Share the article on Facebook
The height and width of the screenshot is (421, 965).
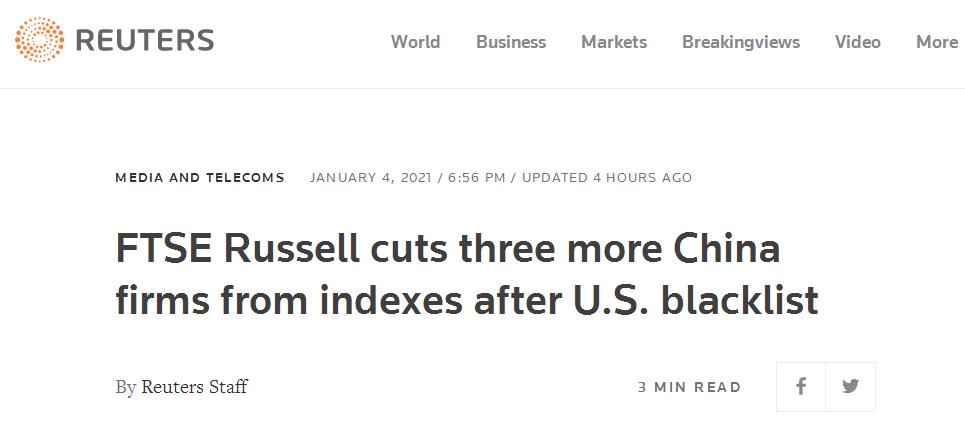[801, 387]
